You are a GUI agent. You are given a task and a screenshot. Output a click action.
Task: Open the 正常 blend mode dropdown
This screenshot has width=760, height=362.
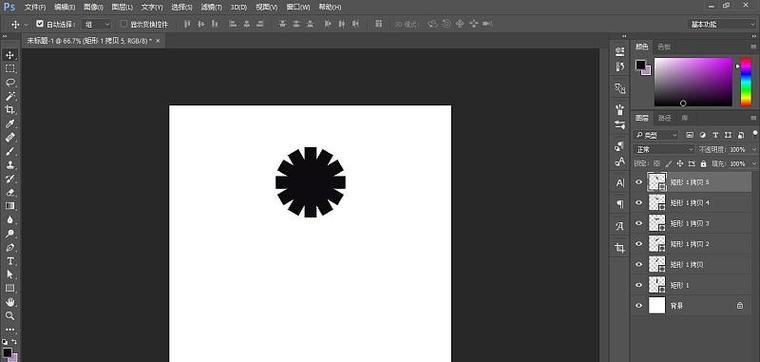click(665, 150)
